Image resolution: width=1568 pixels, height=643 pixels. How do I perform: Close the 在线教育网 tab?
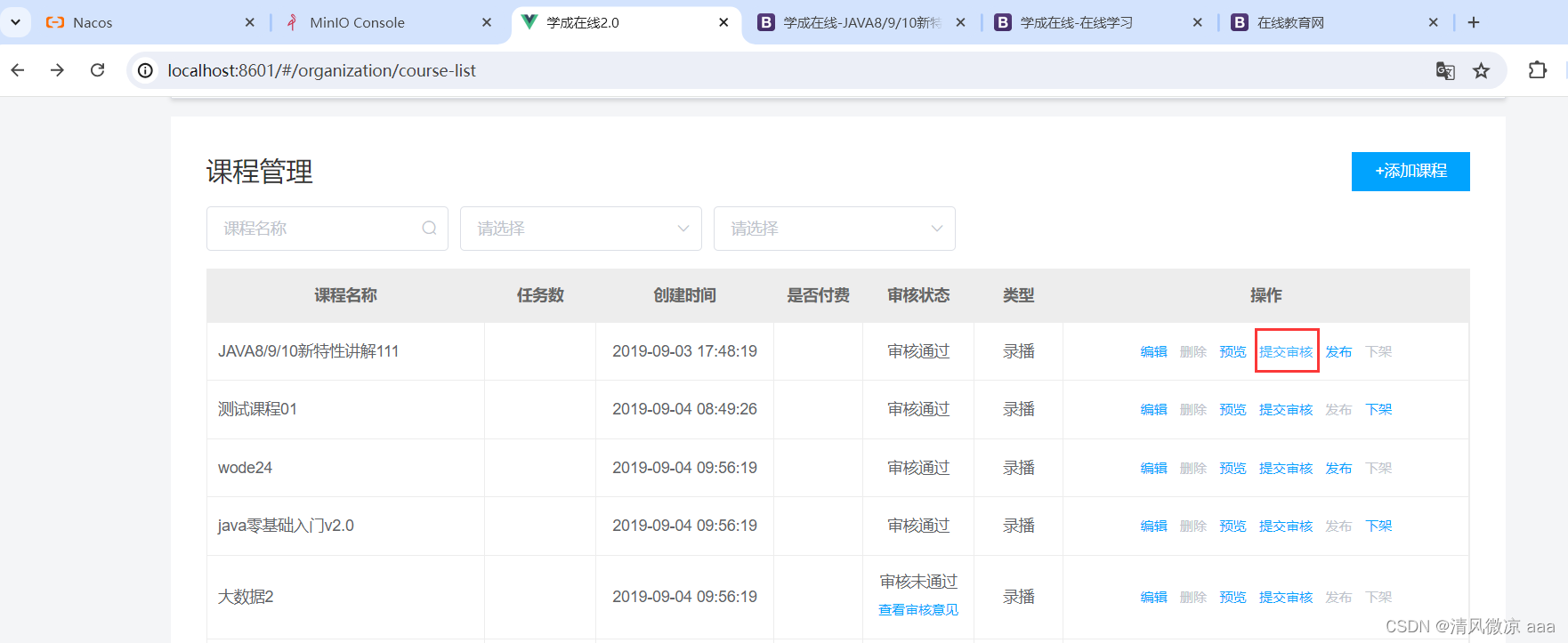tap(1433, 22)
